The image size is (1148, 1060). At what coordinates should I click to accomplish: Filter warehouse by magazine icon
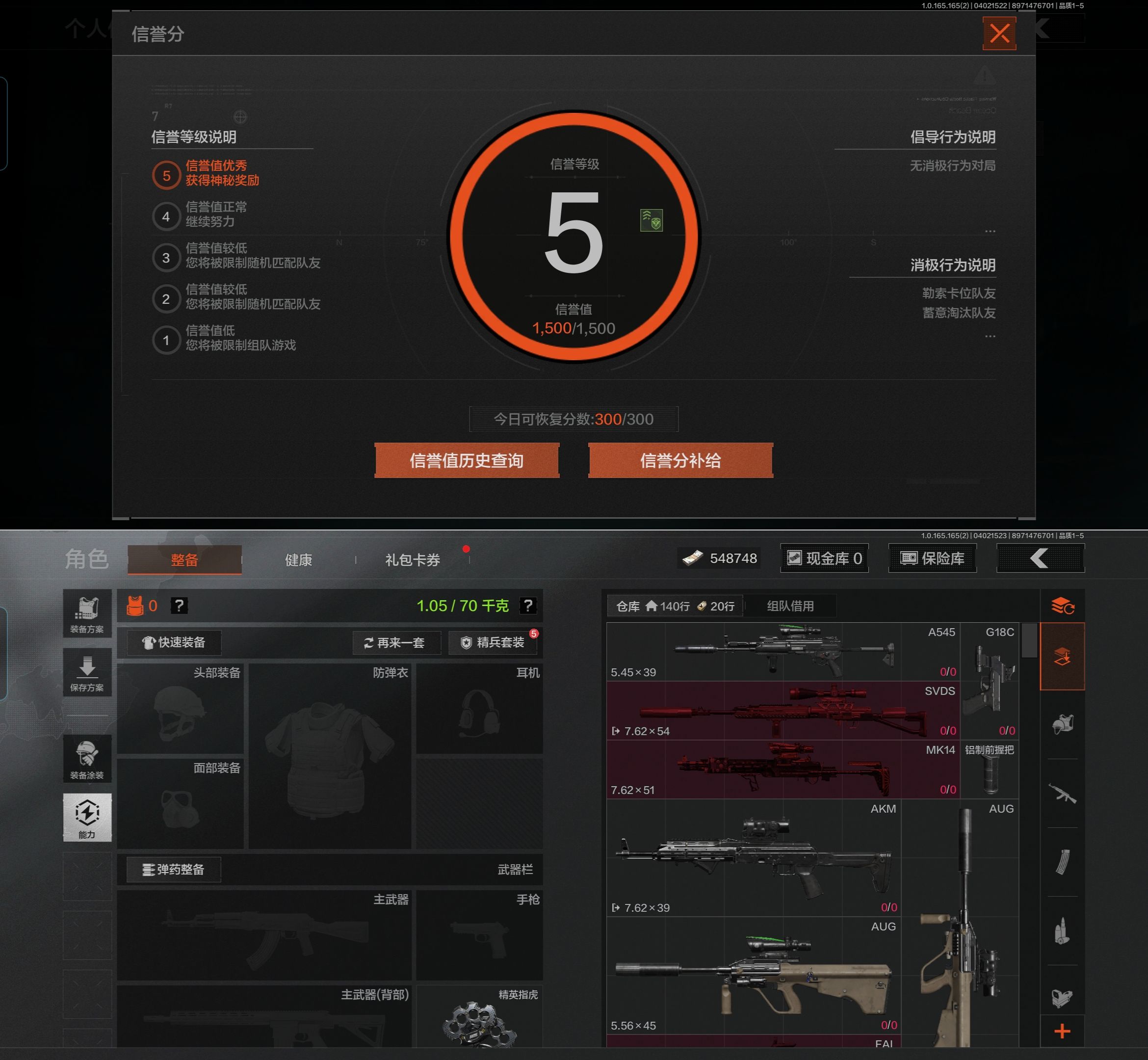[1062, 862]
